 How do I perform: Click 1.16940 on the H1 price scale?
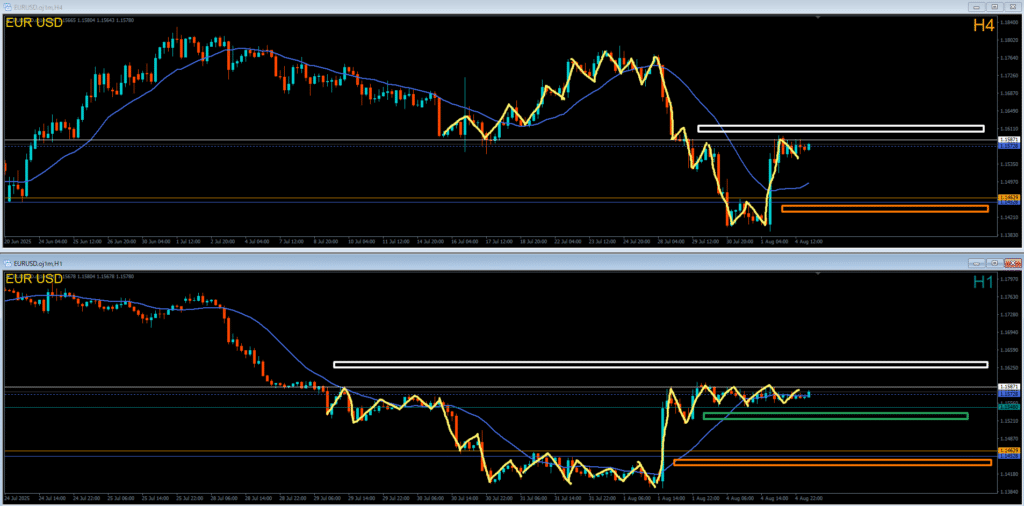tap(1010, 332)
